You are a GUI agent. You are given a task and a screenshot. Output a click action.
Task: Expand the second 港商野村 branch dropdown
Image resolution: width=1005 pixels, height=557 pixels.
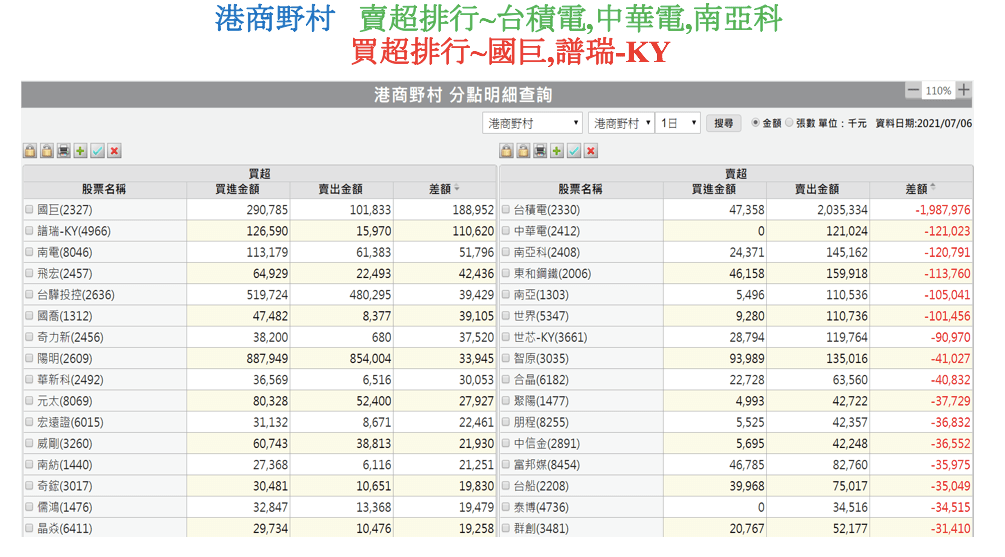(x=620, y=123)
